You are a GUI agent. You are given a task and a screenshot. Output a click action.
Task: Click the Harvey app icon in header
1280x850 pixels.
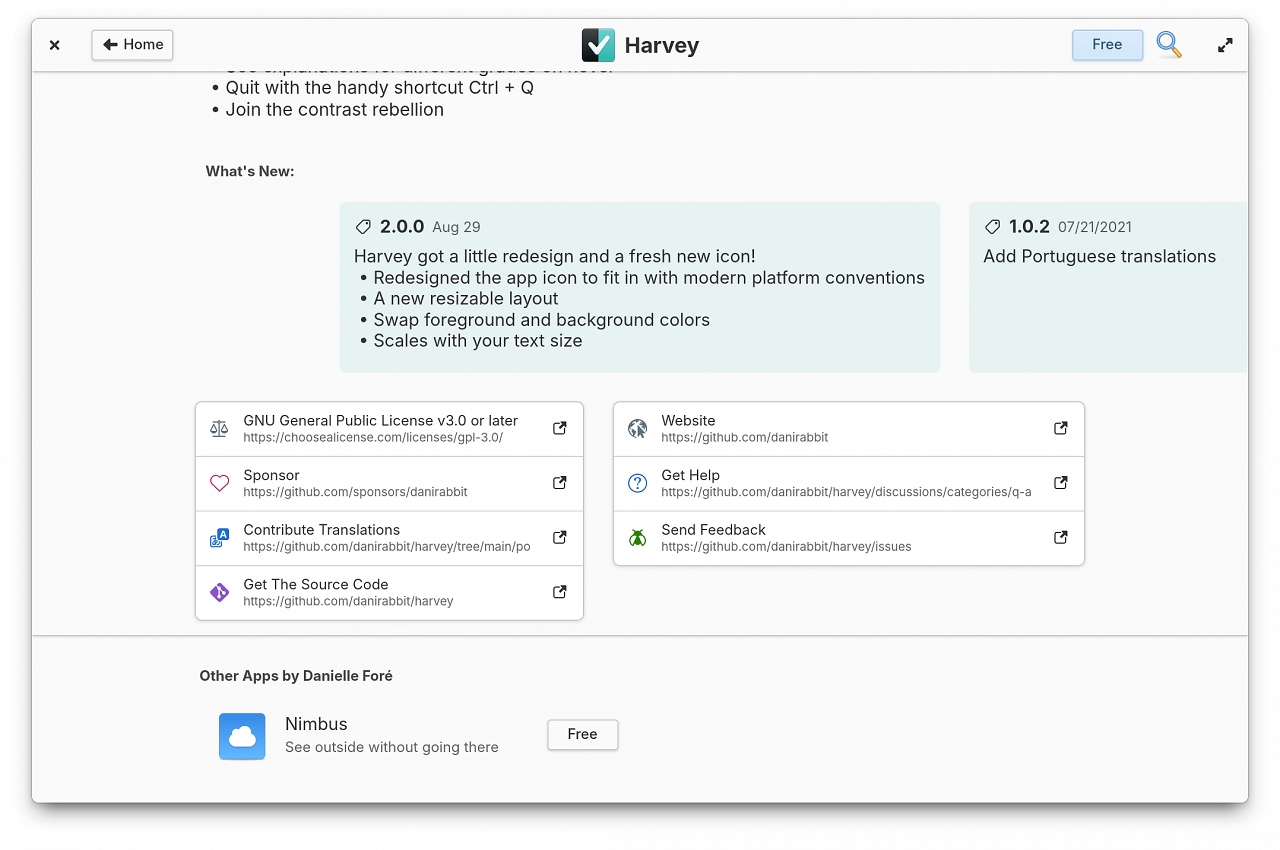click(x=598, y=45)
